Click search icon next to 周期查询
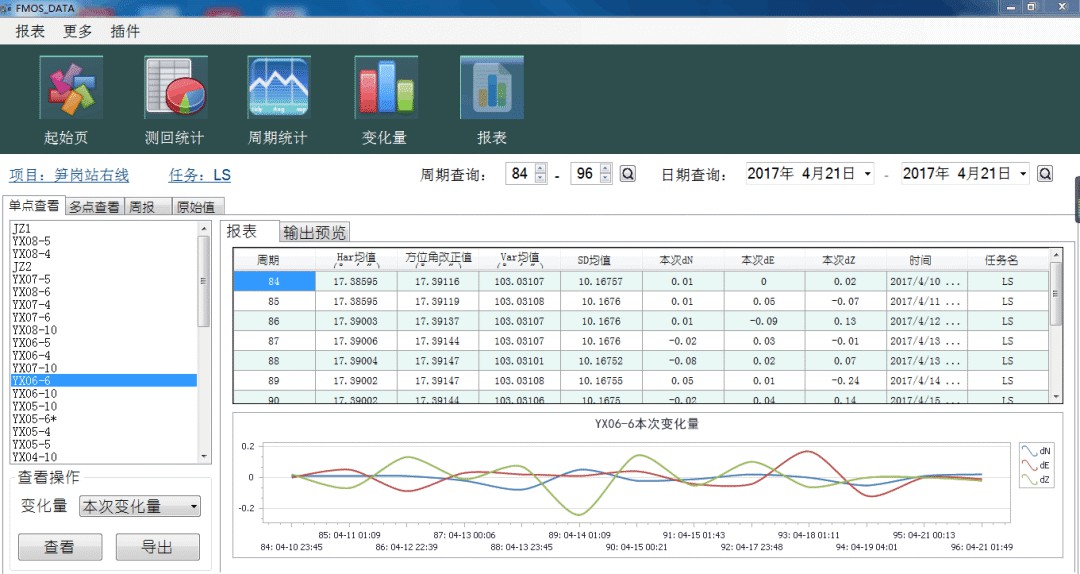The width and height of the screenshot is (1080, 574). 628,174
